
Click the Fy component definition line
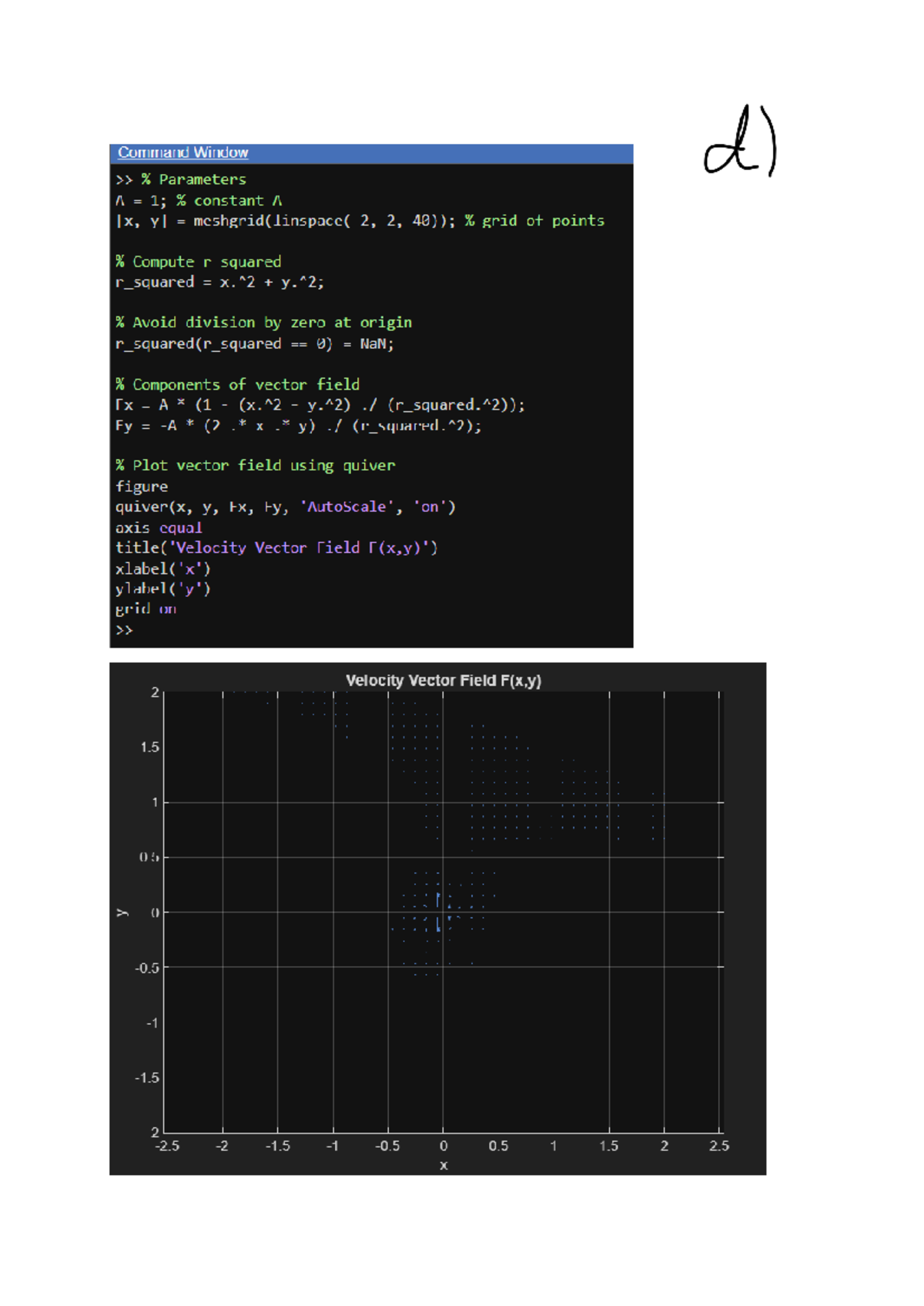point(298,426)
